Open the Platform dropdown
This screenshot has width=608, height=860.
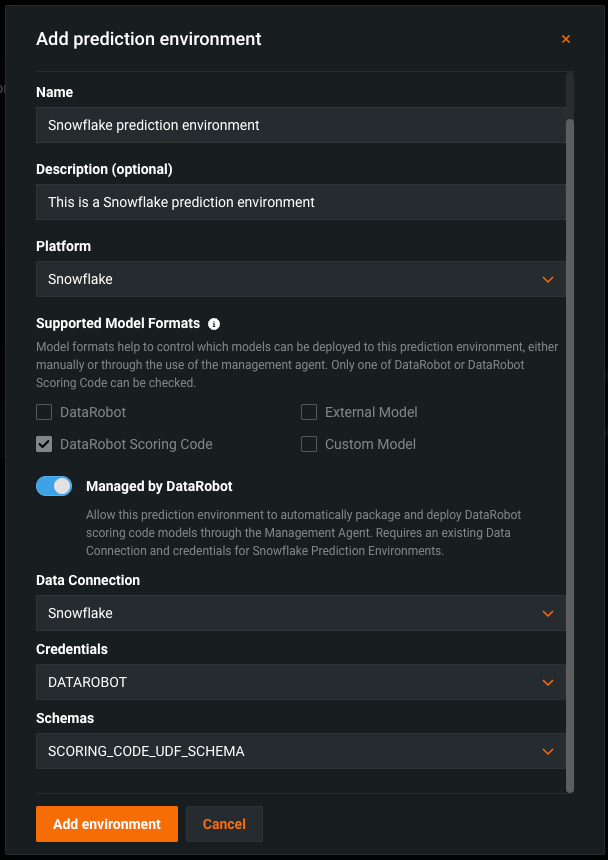(300, 279)
